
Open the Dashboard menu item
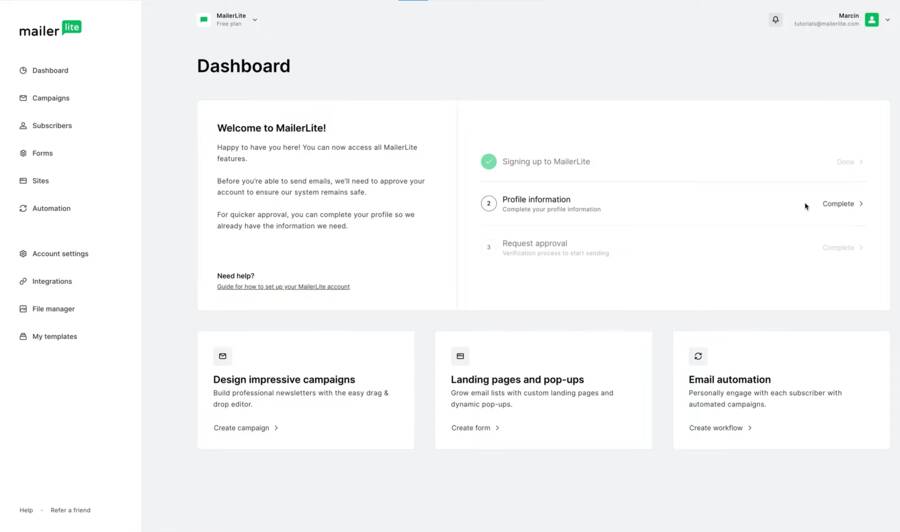coord(50,71)
